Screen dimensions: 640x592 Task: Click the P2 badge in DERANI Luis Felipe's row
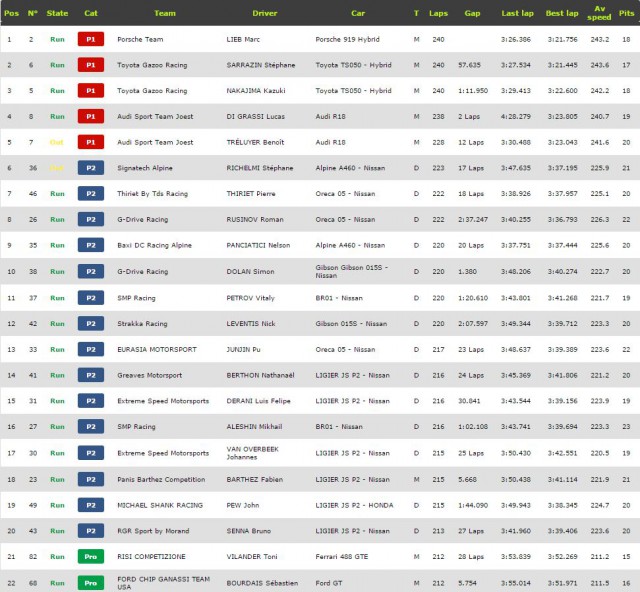coord(91,401)
